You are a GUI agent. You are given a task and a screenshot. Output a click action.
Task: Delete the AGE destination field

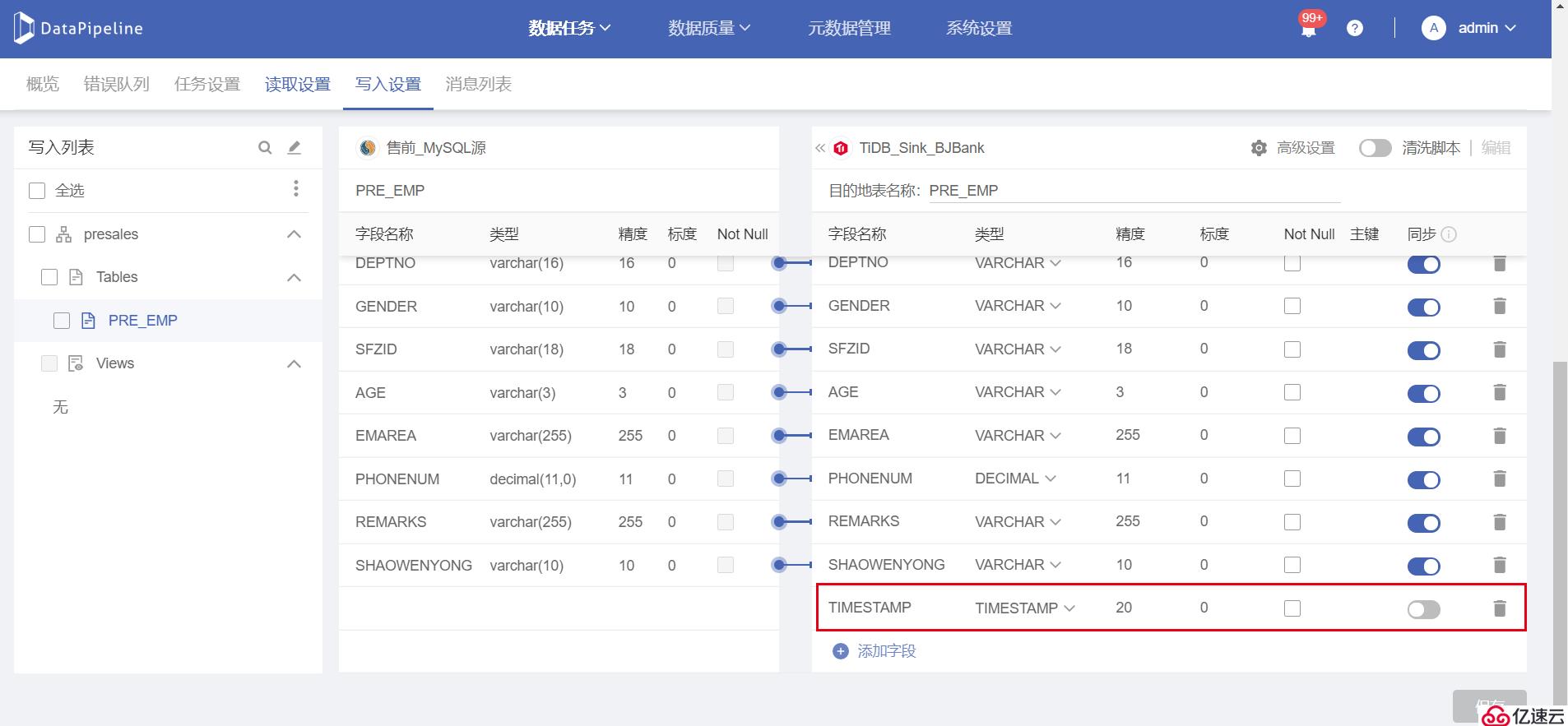click(x=1500, y=392)
